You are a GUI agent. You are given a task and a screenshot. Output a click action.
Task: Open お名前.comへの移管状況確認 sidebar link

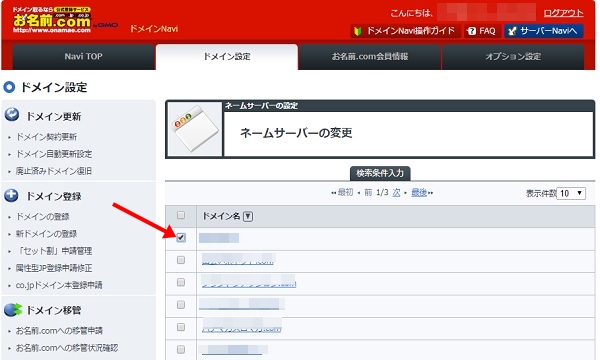67,348
